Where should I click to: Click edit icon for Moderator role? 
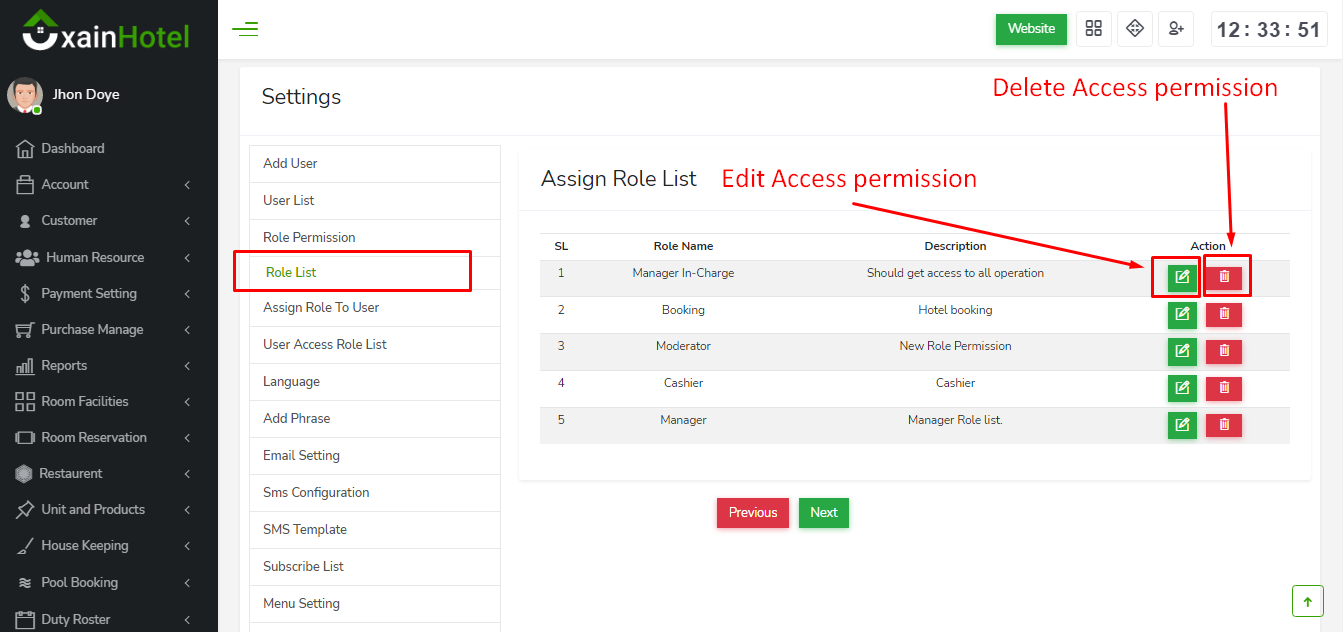pyautogui.click(x=1182, y=351)
